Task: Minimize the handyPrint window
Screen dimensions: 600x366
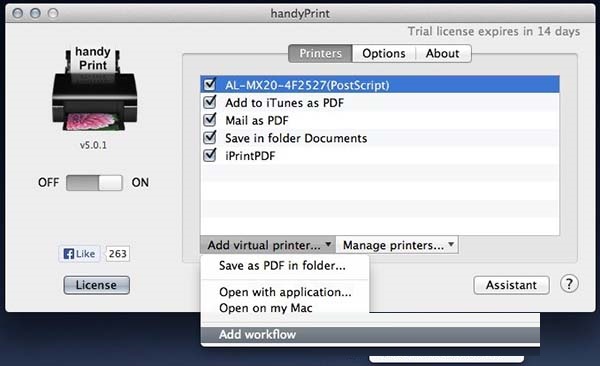Action: (35, 13)
